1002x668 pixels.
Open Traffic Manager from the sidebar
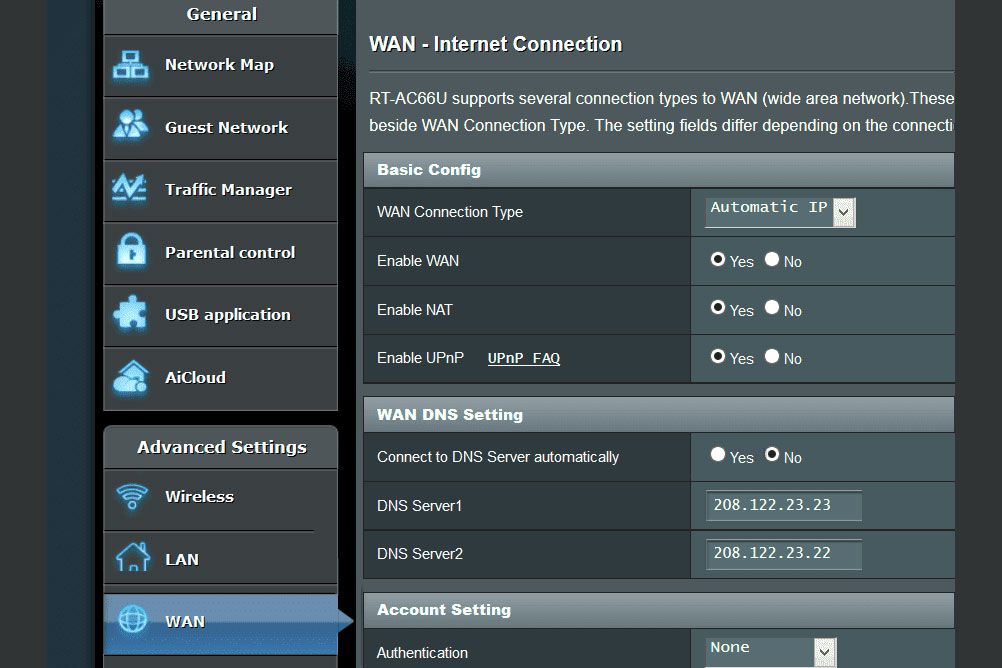coord(227,190)
